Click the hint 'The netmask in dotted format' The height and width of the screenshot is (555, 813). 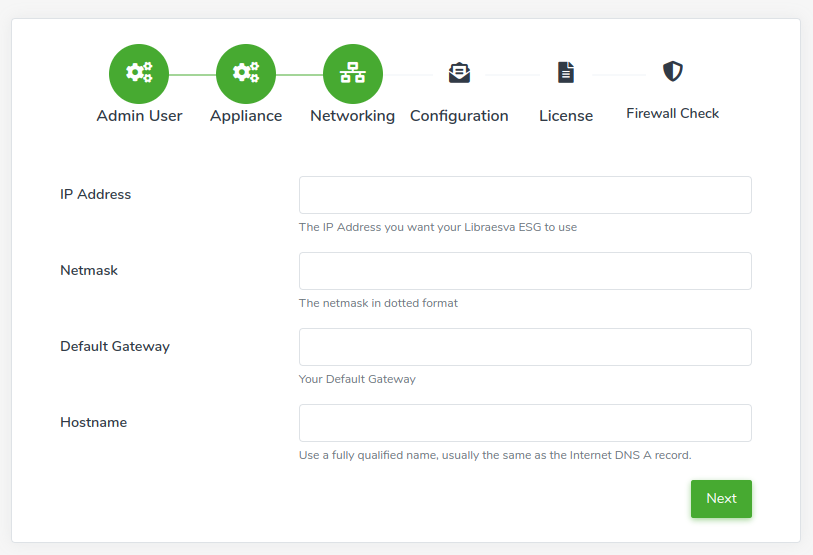(378, 303)
